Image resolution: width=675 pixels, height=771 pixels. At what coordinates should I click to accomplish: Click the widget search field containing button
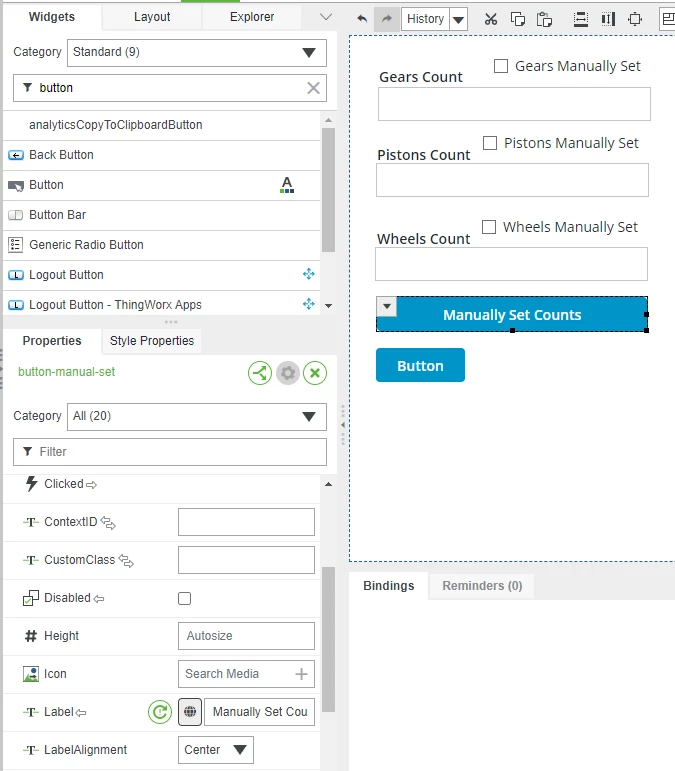tap(170, 88)
